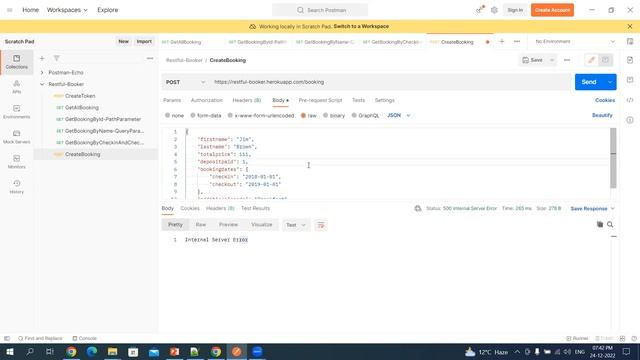640x360 pixels.
Task: Collapse the Restful-Booker collection
Action: [42, 84]
